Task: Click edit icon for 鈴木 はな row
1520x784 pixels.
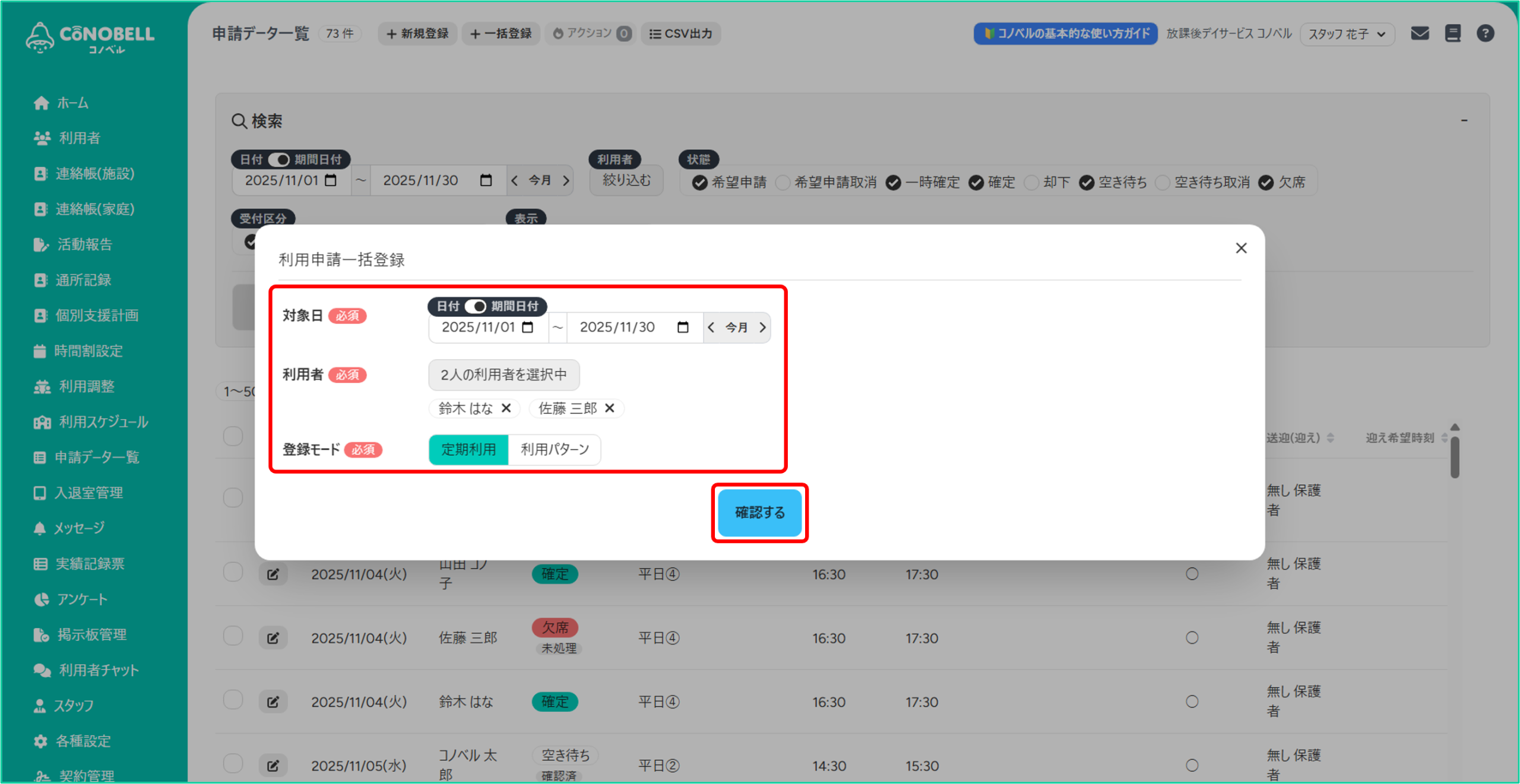Action: tap(273, 702)
